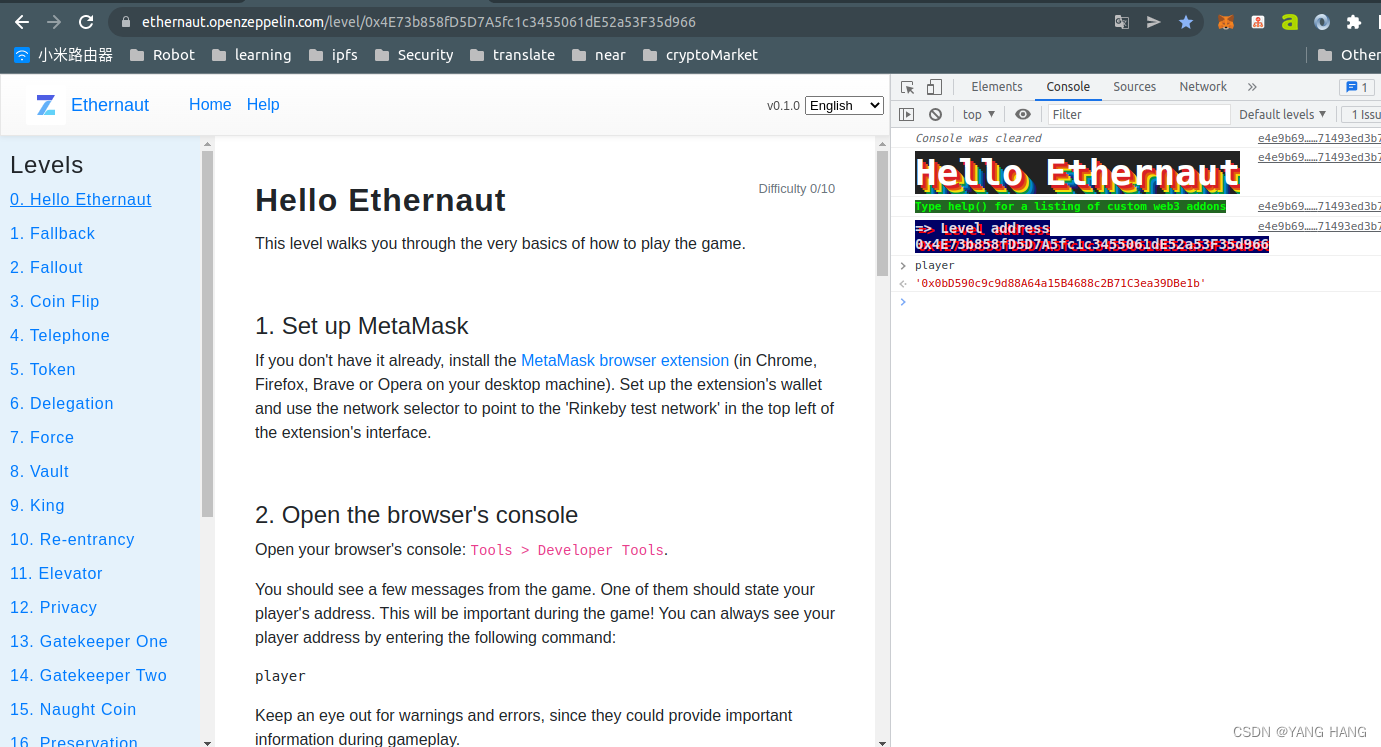Open the translate bookmark folder

(x=512, y=55)
